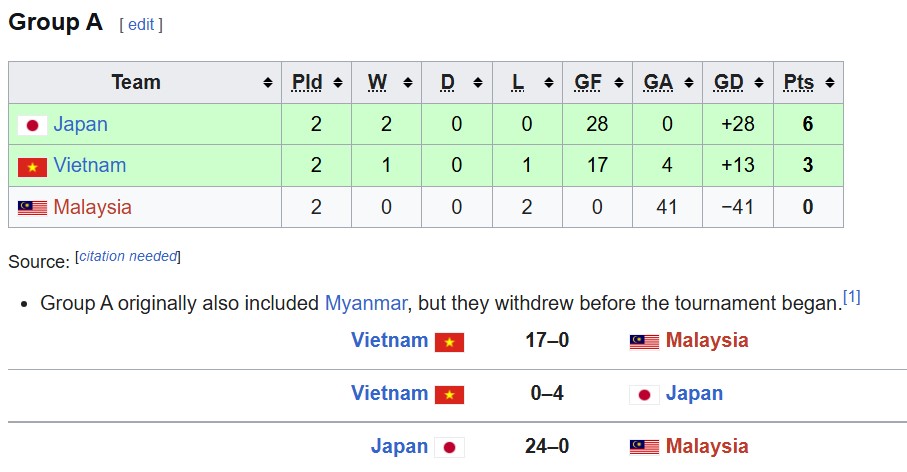Click Malaysia flag icon in standings table
The image size is (907, 472).
[x=32, y=208]
